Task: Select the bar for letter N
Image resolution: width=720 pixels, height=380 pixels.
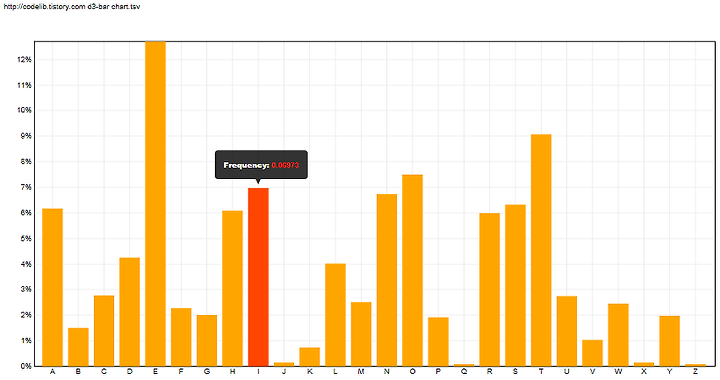Action: (x=387, y=280)
